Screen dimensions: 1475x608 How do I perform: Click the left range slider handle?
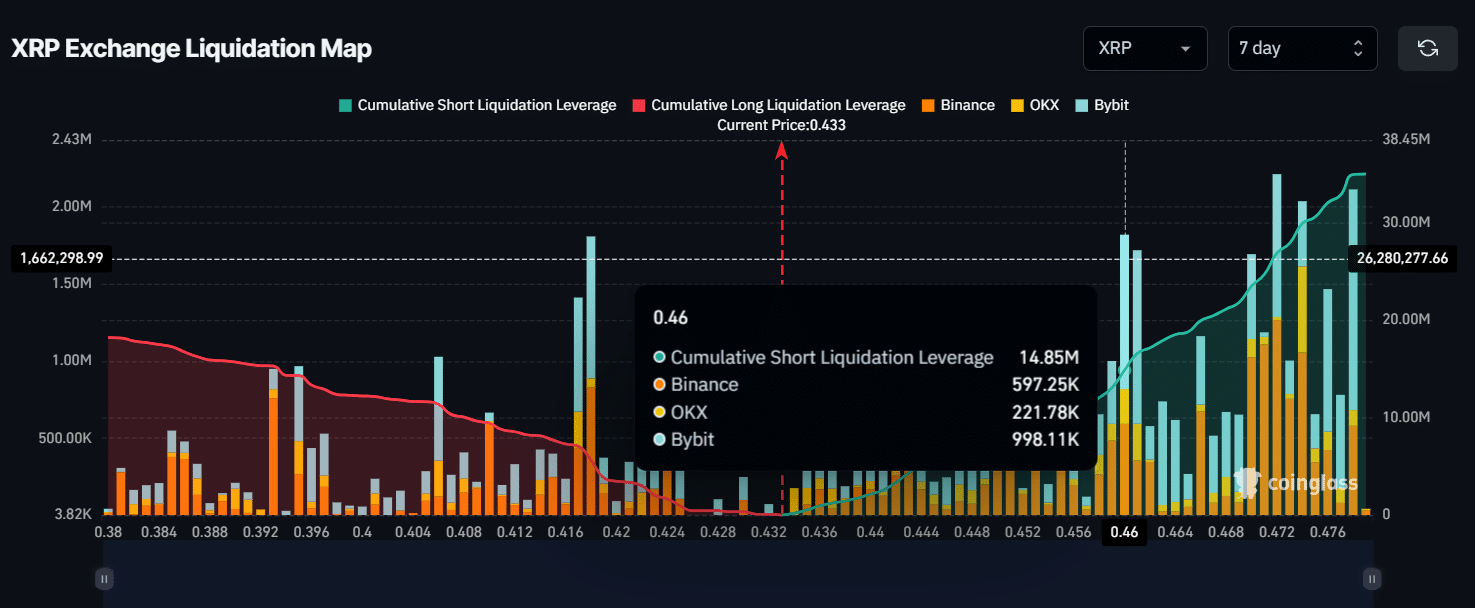point(104,578)
